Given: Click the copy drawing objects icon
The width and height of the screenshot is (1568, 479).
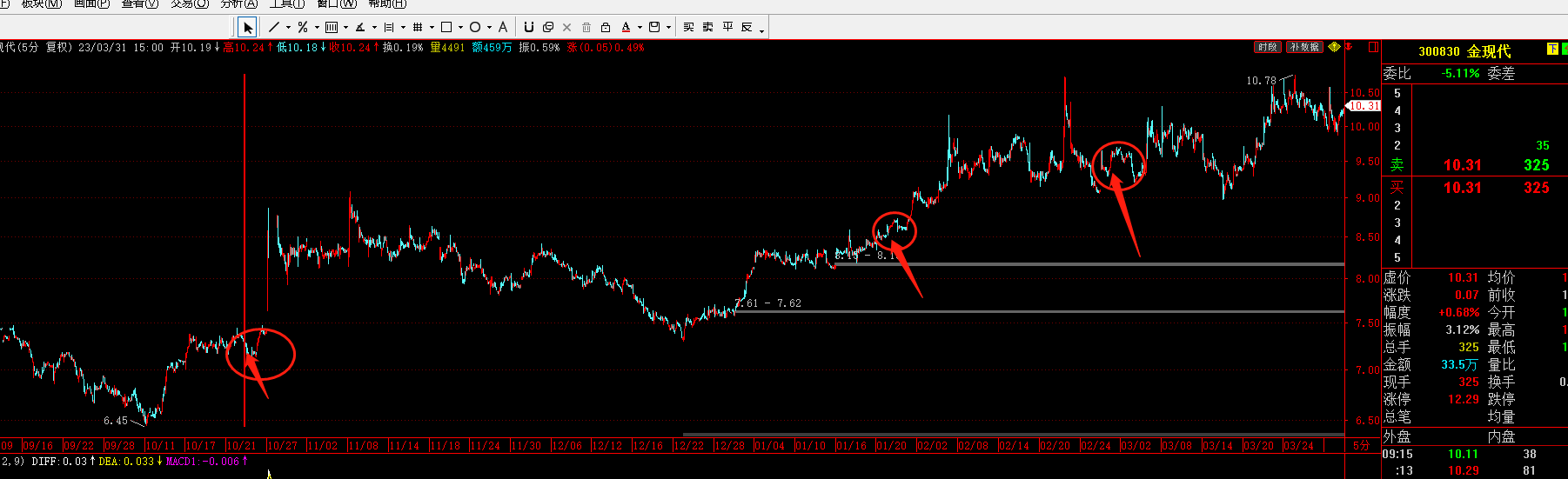Looking at the screenshot, I should (x=548, y=28).
